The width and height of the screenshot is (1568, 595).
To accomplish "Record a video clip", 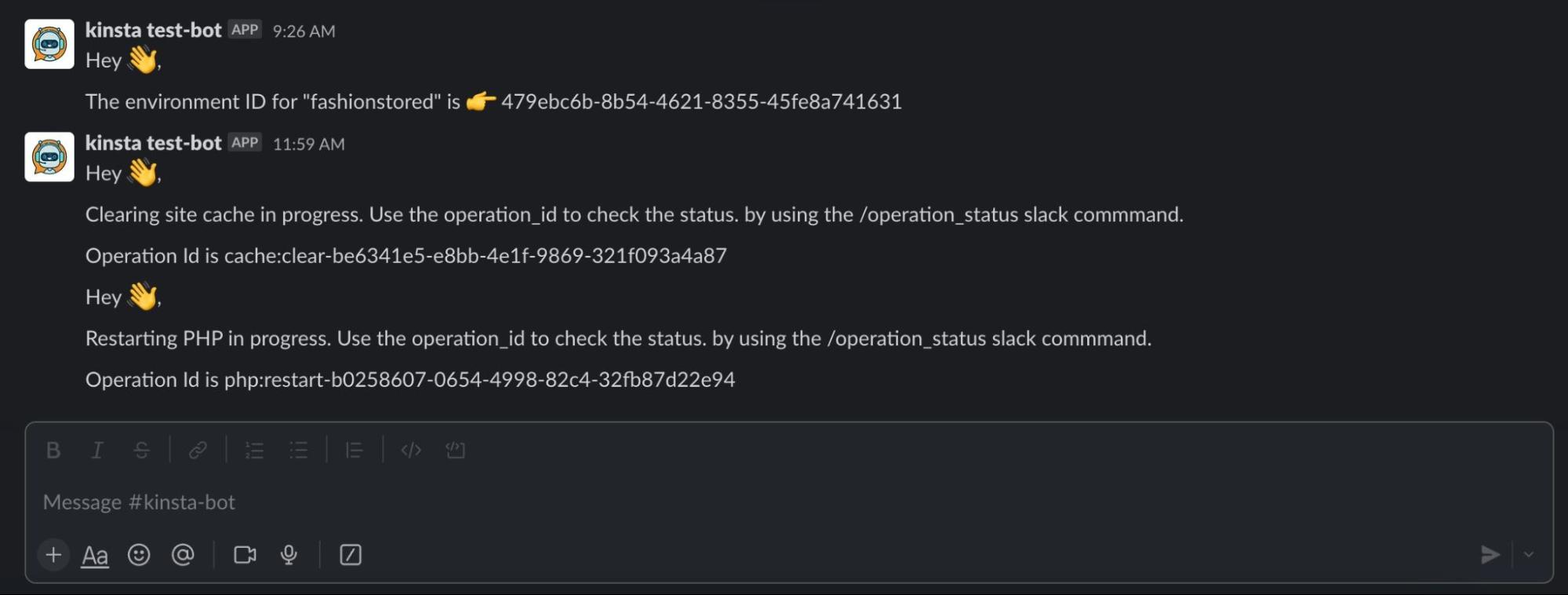I will (x=245, y=555).
